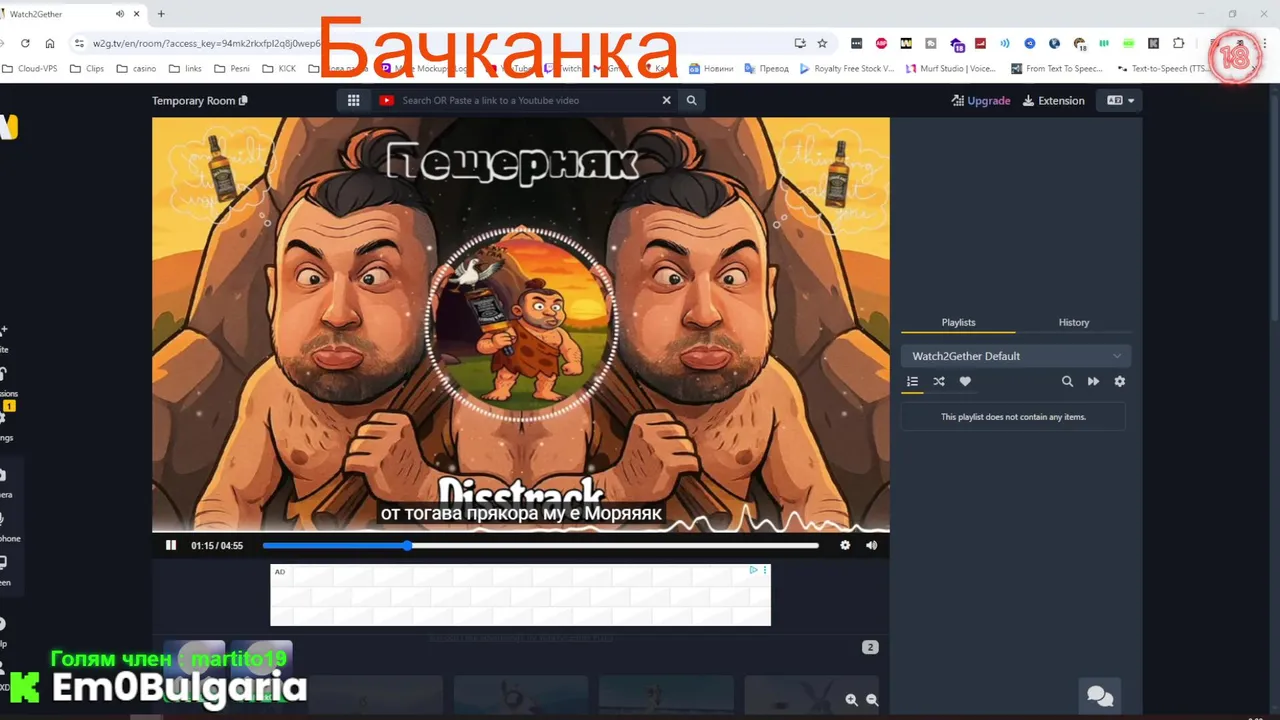Click the playlist skip forward icon
Viewport: 1280px width, 720px height.
click(1093, 381)
